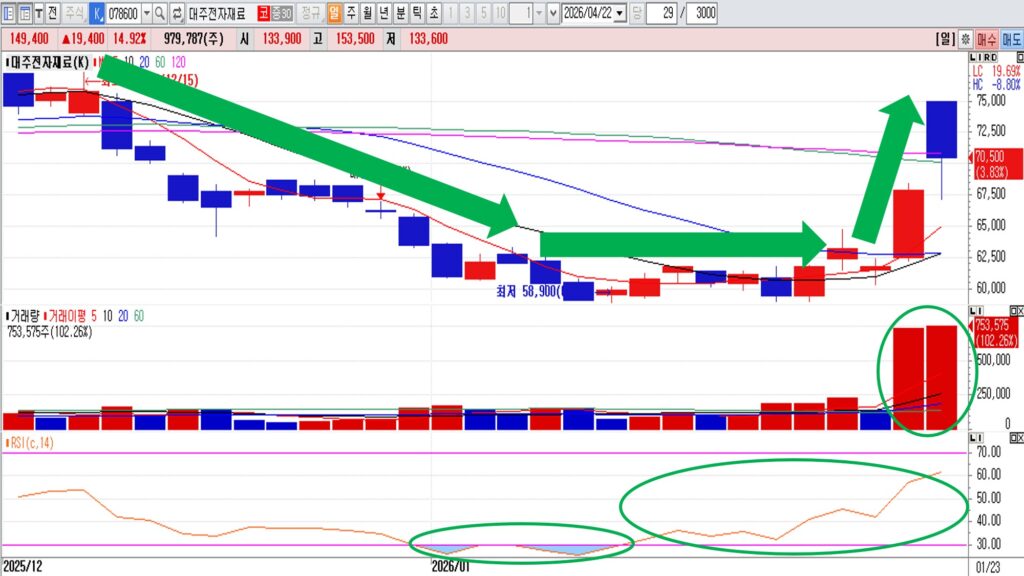Select the daily 일 period toggle
Screen dimensions: 1024x576
coord(334,14)
